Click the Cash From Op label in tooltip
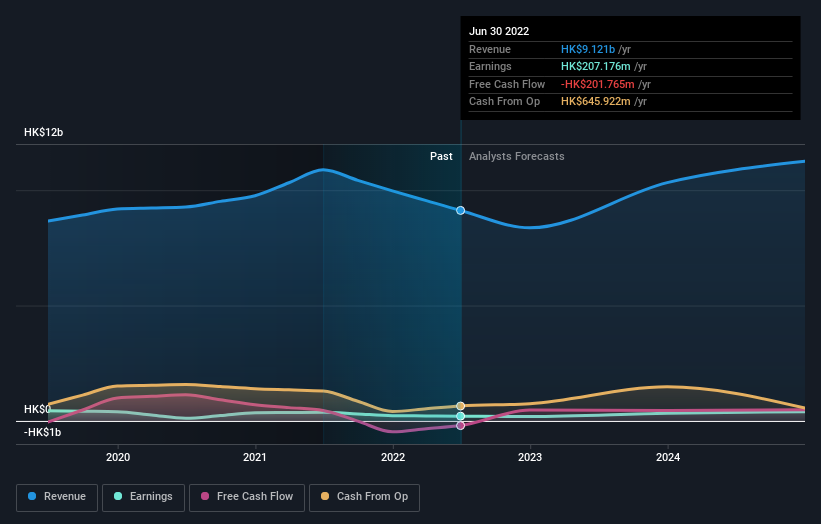Viewport: 821px width, 524px height. pos(504,102)
